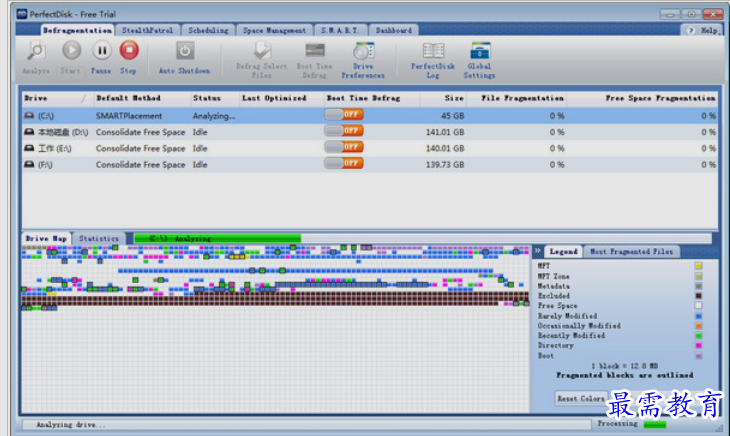This screenshot has width=730, height=436.
Task: Change the MFT legend color swatch
Action: click(698, 266)
